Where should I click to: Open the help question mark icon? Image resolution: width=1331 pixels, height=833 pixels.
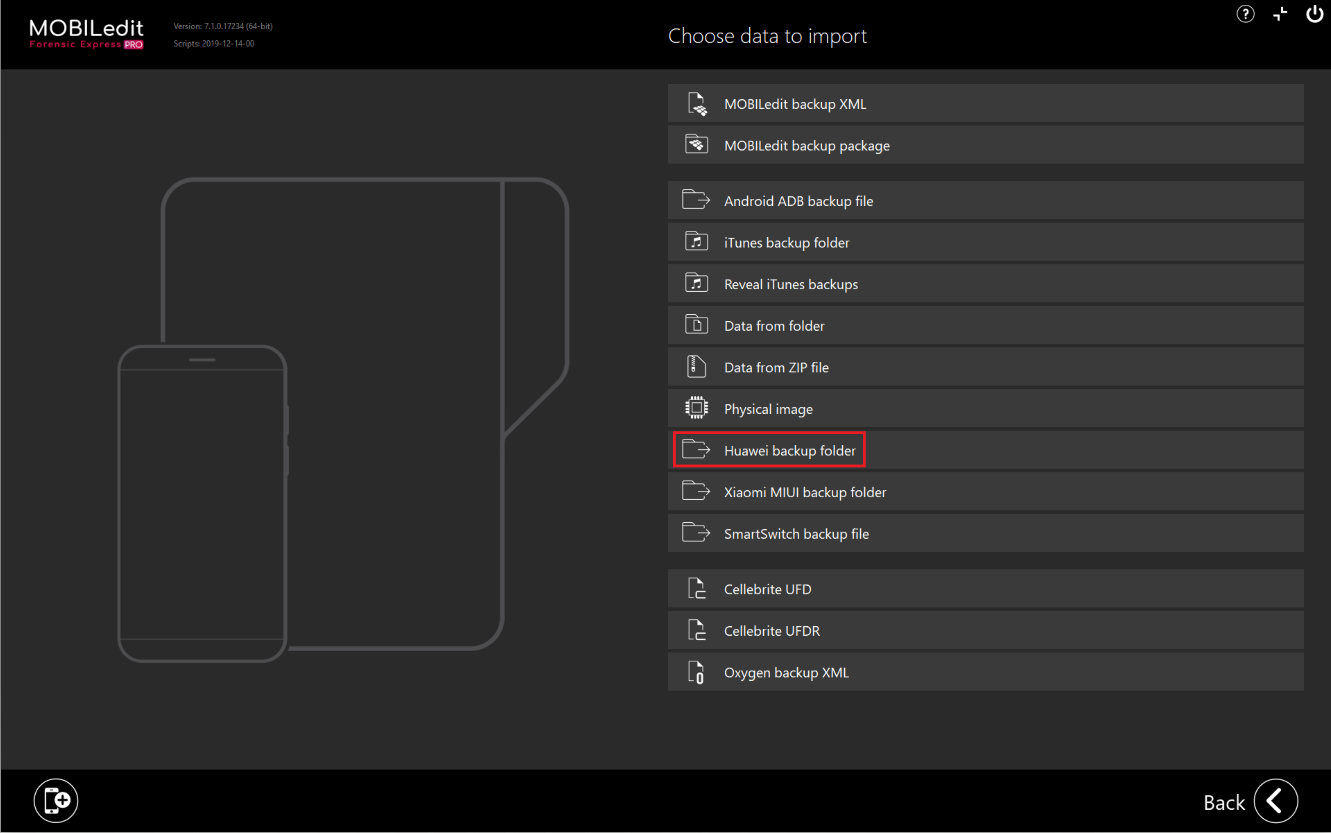point(1245,14)
